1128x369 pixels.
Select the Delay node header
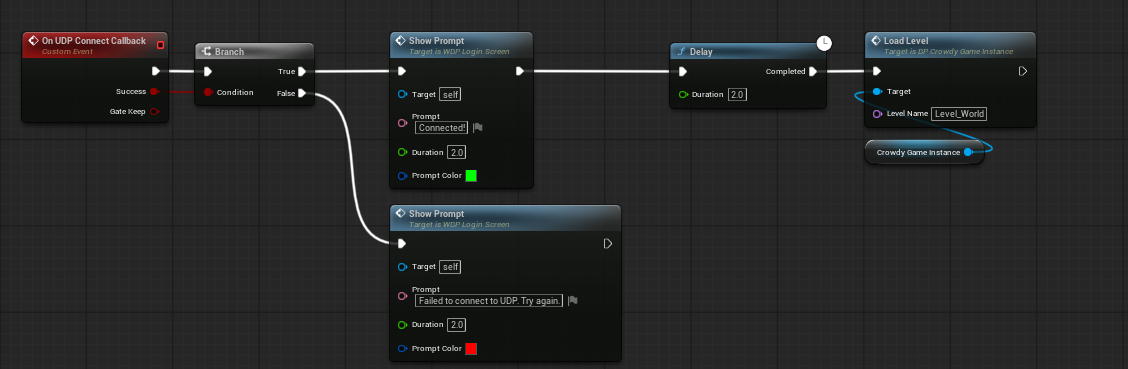[747, 52]
